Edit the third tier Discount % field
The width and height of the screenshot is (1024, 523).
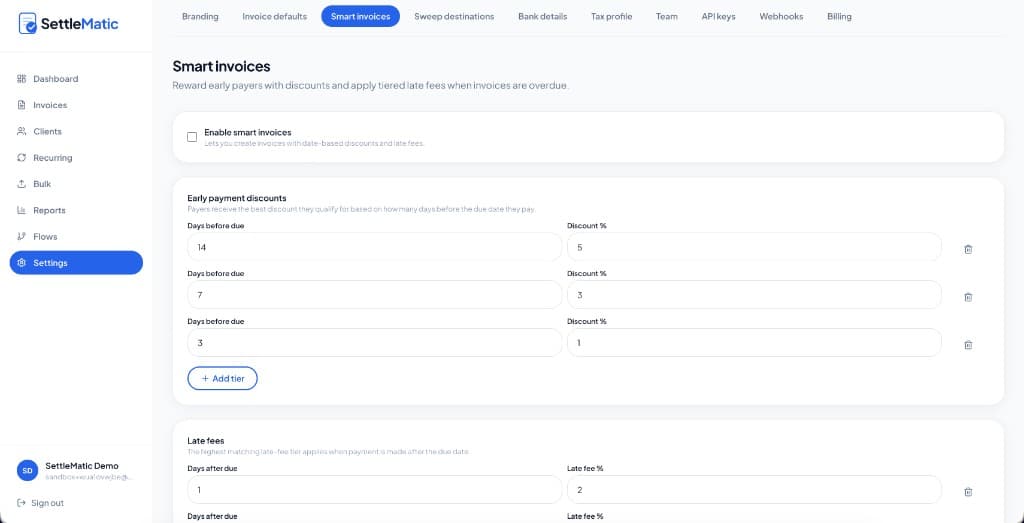click(x=754, y=343)
